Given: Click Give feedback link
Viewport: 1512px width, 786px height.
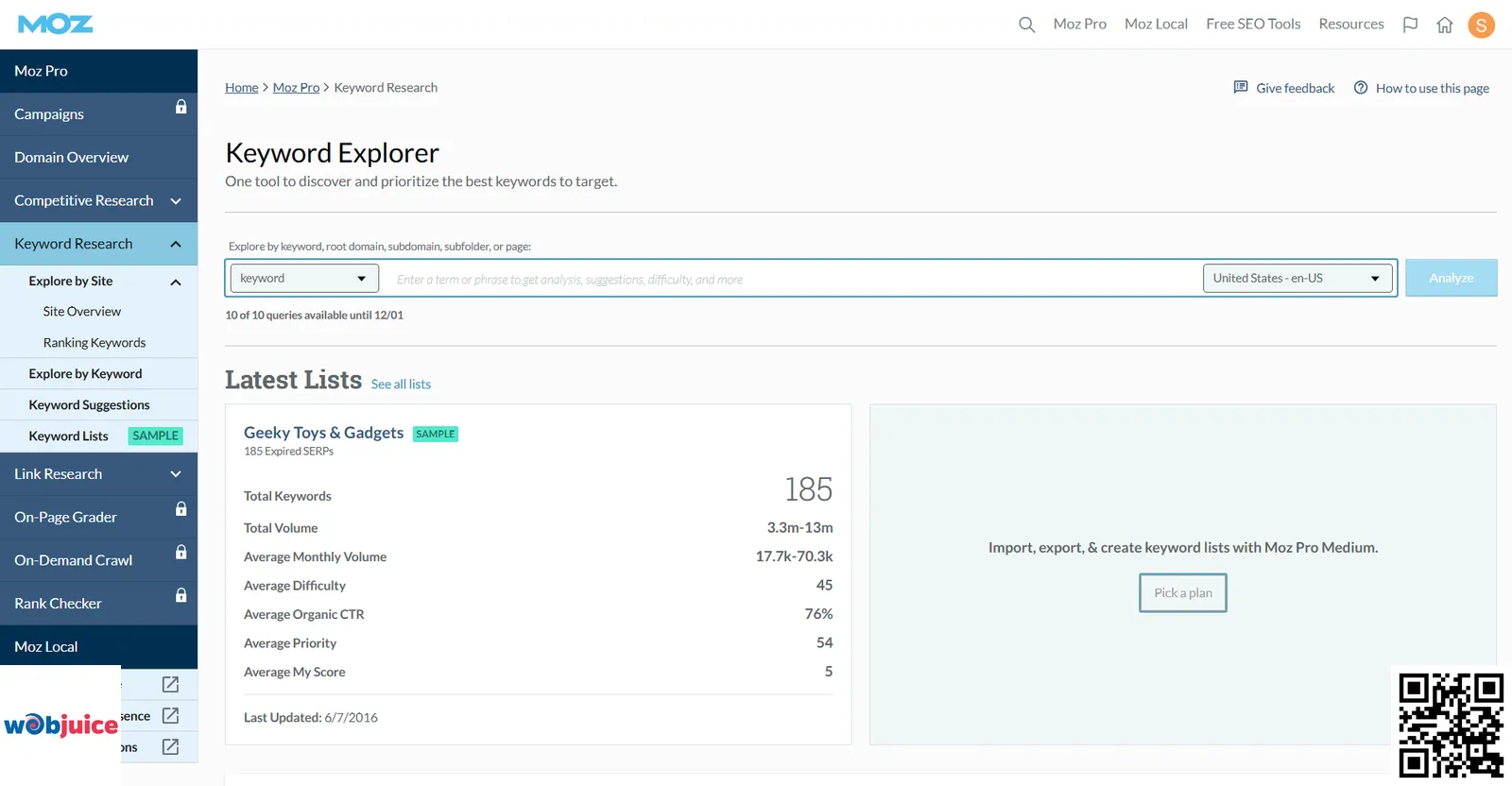Looking at the screenshot, I should coord(1295,88).
